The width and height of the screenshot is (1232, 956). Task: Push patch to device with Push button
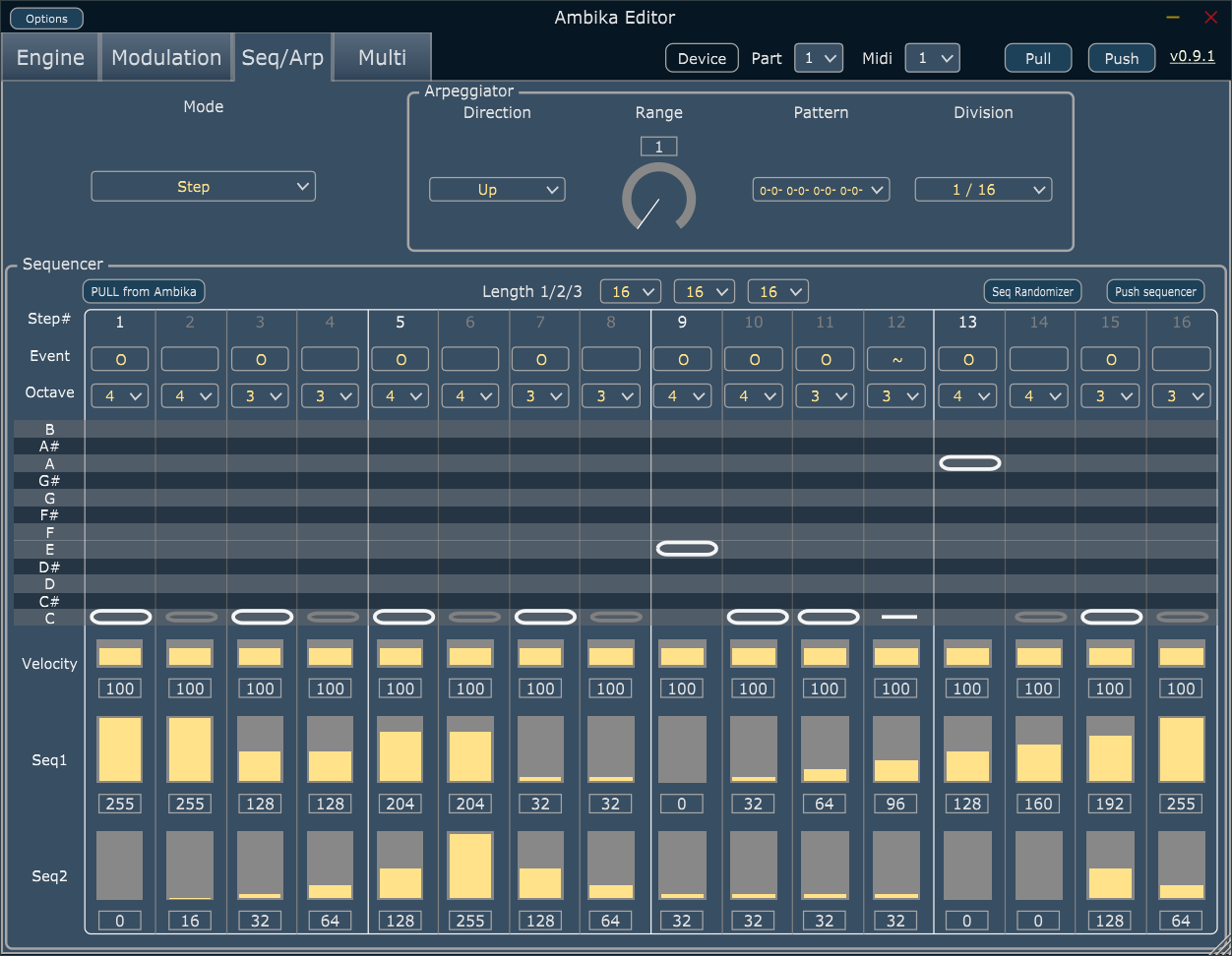(1122, 58)
